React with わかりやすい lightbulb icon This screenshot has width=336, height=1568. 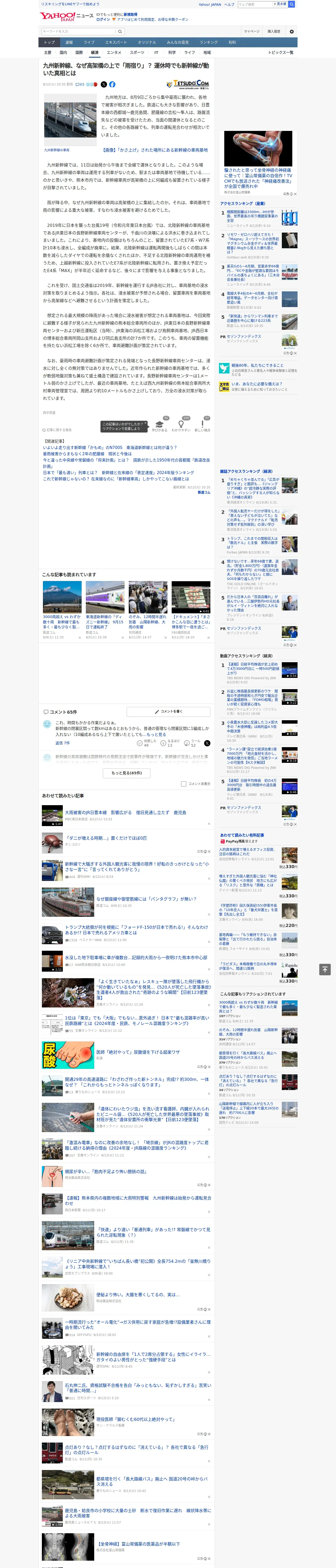point(181,424)
